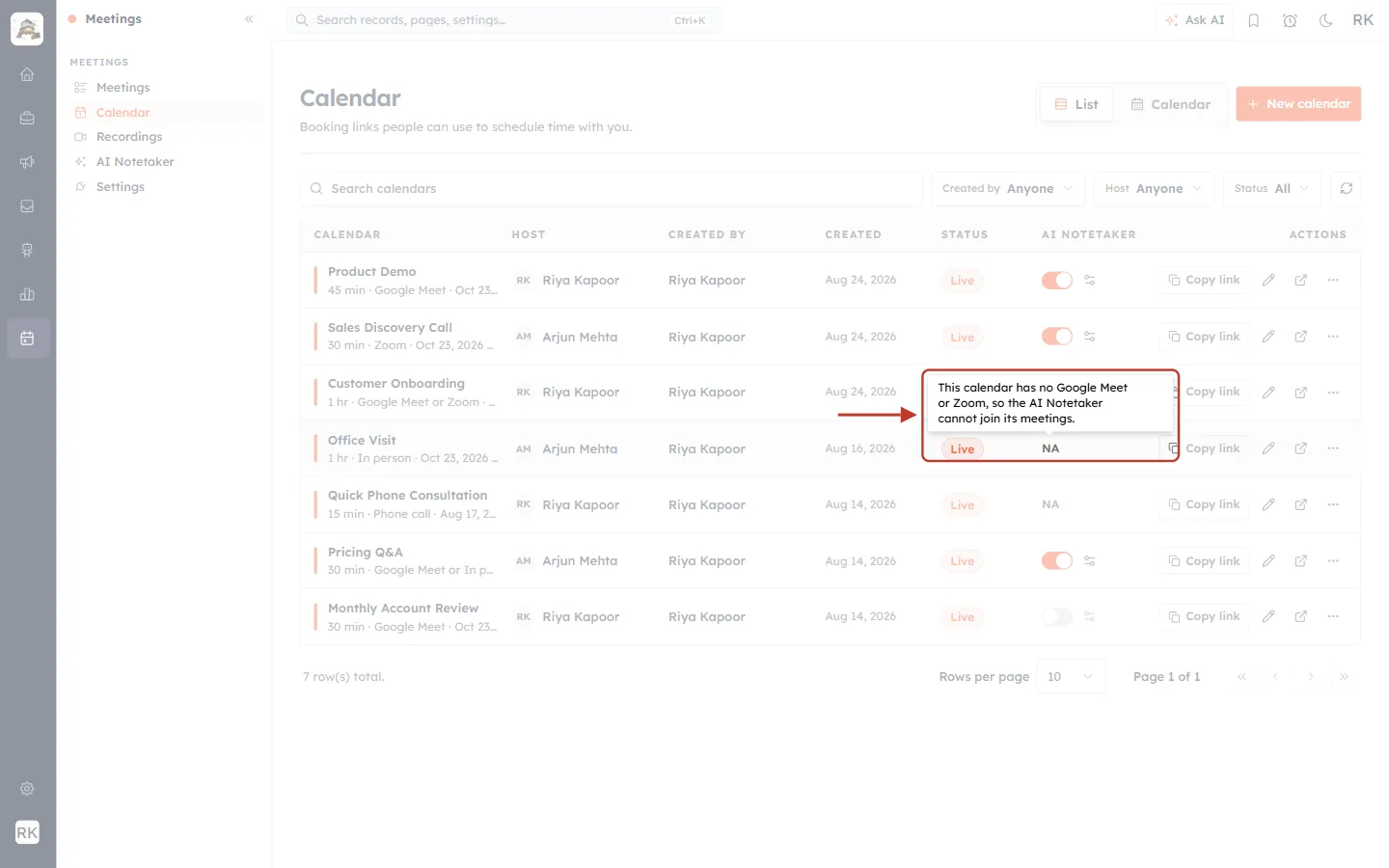Viewport: 1389px width, 868px height.
Task: Open the RK profile menu in top bar
Action: pyautogui.click(x=1363, y=20)
